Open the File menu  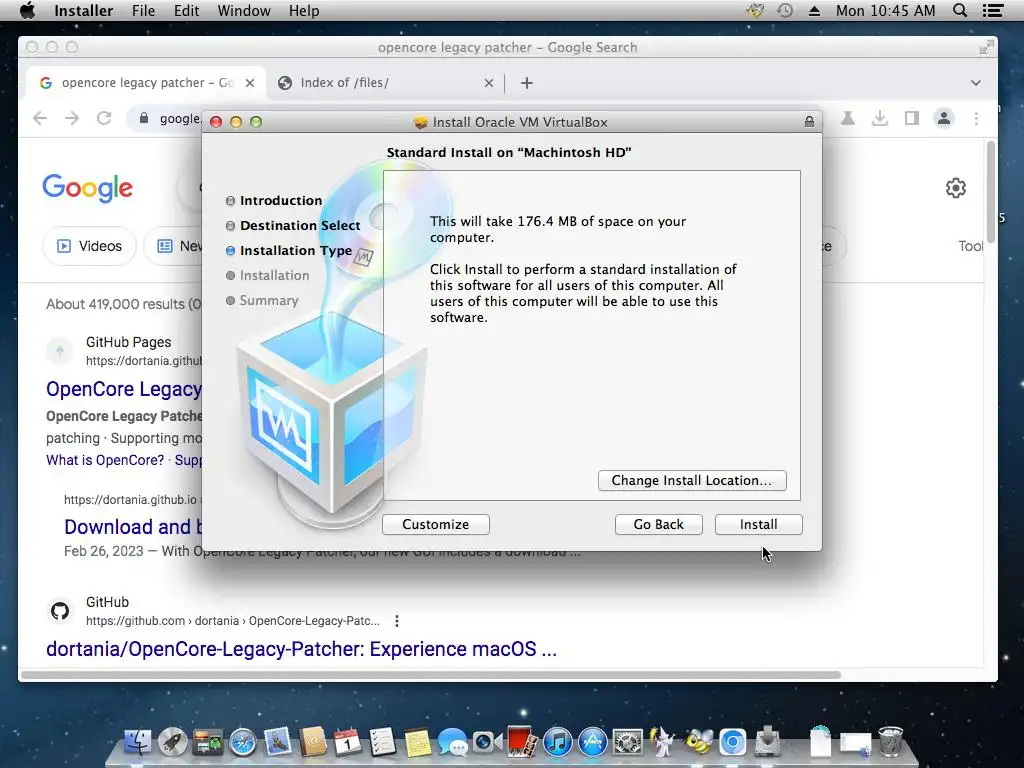pos(144,10)
